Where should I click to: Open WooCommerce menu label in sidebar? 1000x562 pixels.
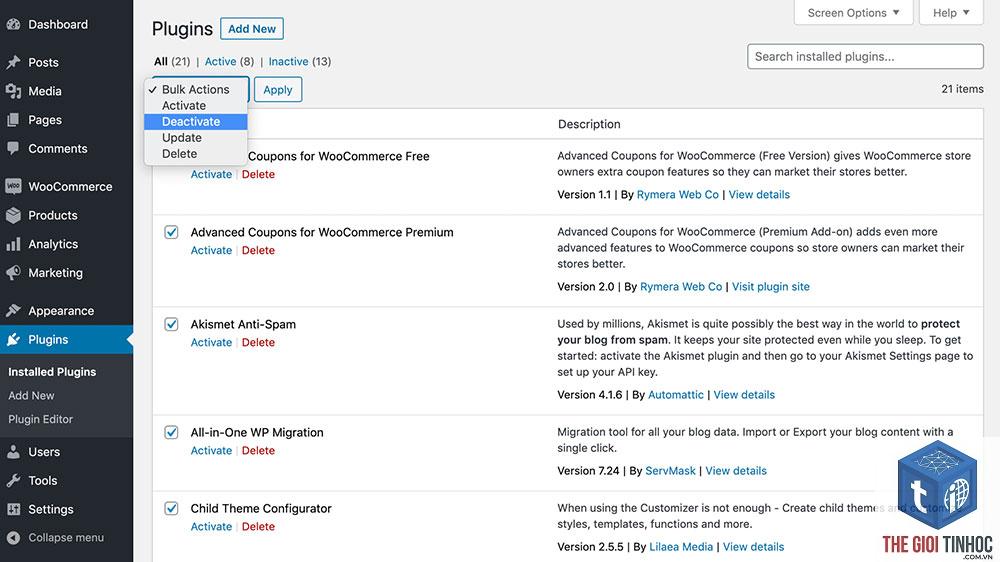pyautogui.click(x=70, y=186)
